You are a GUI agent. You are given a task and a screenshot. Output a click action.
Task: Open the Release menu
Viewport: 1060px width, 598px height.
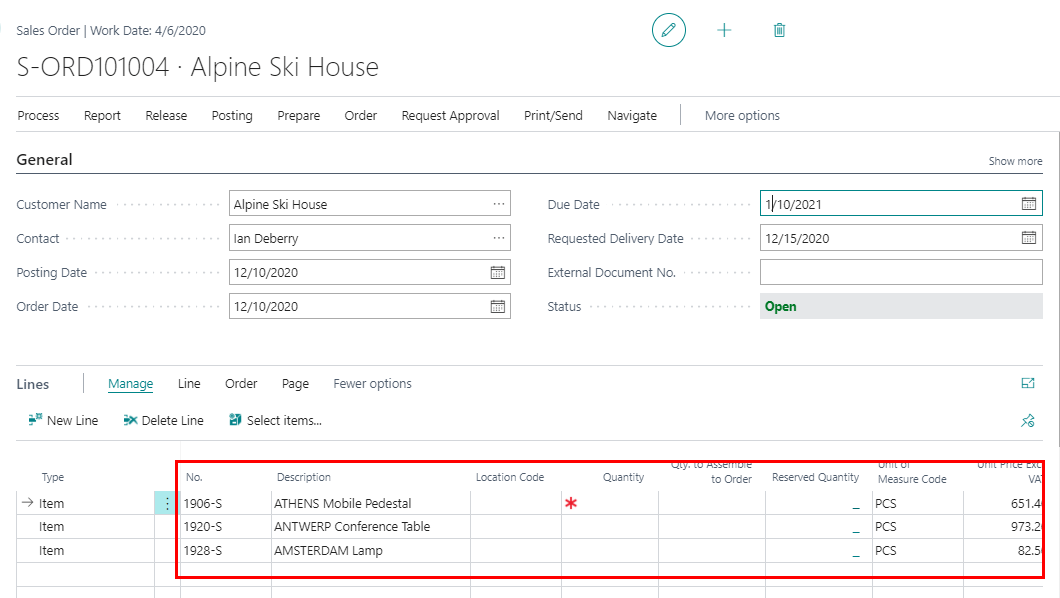pos(166,116)
